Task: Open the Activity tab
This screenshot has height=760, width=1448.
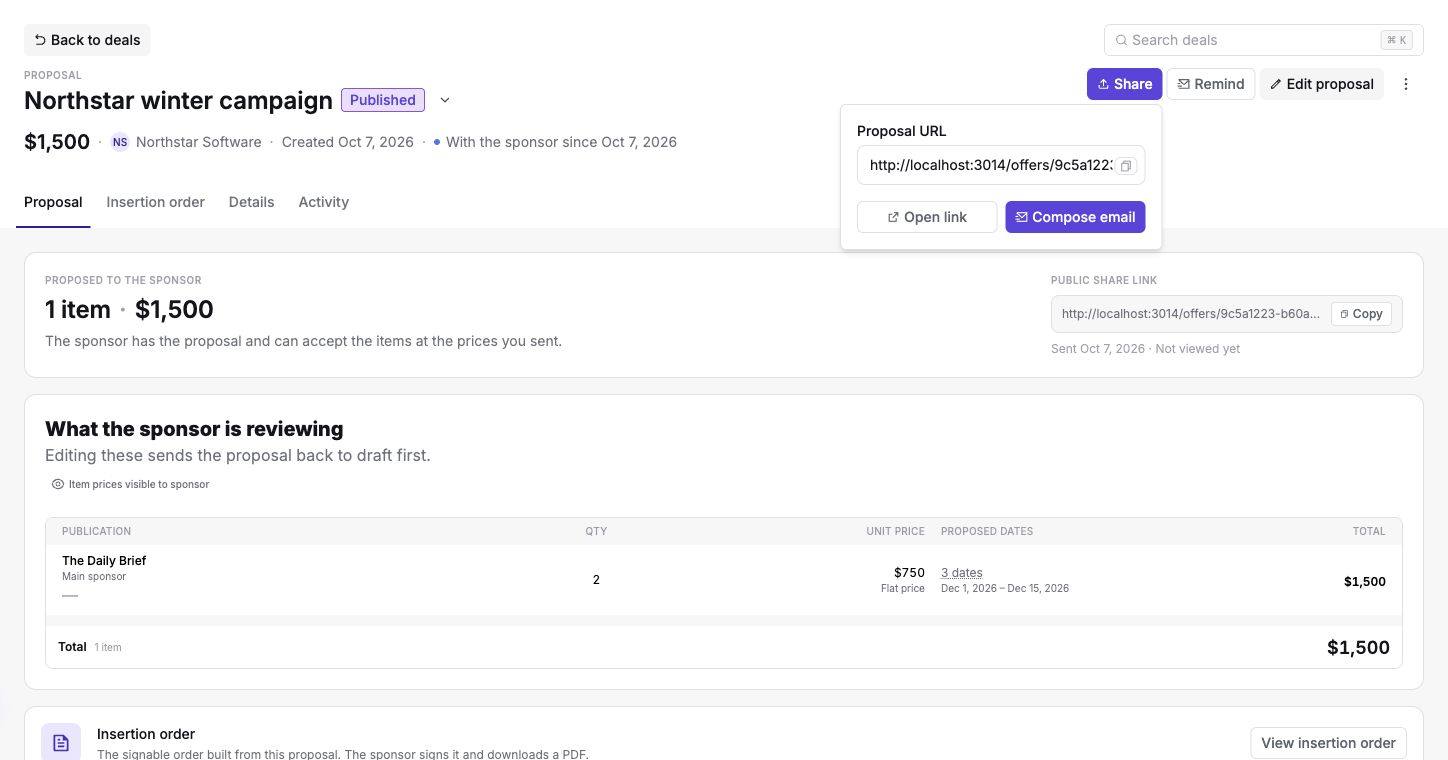Action: [324, 202]
